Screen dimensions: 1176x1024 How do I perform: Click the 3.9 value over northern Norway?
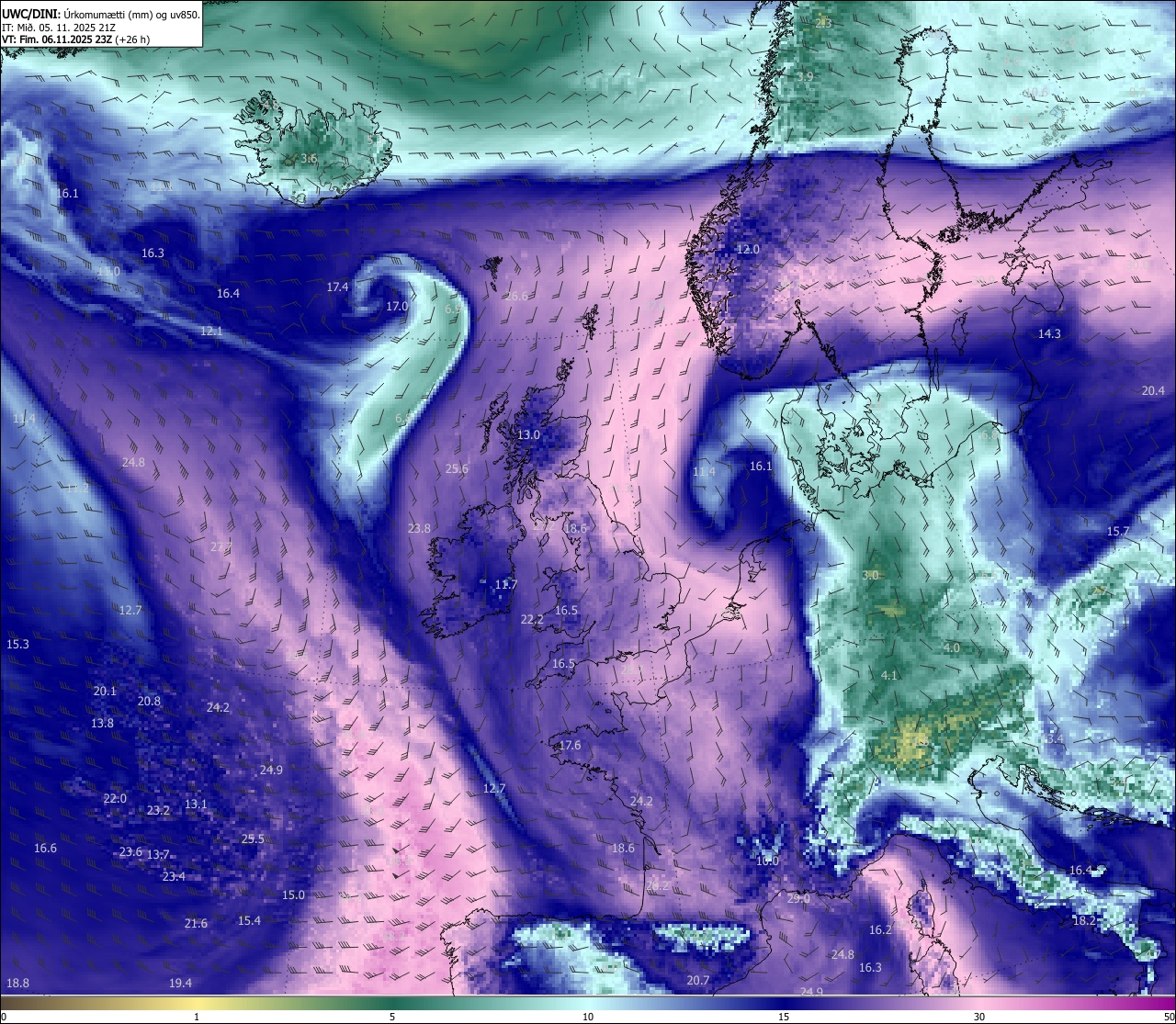pyautogui.click(x=805, y=77)
